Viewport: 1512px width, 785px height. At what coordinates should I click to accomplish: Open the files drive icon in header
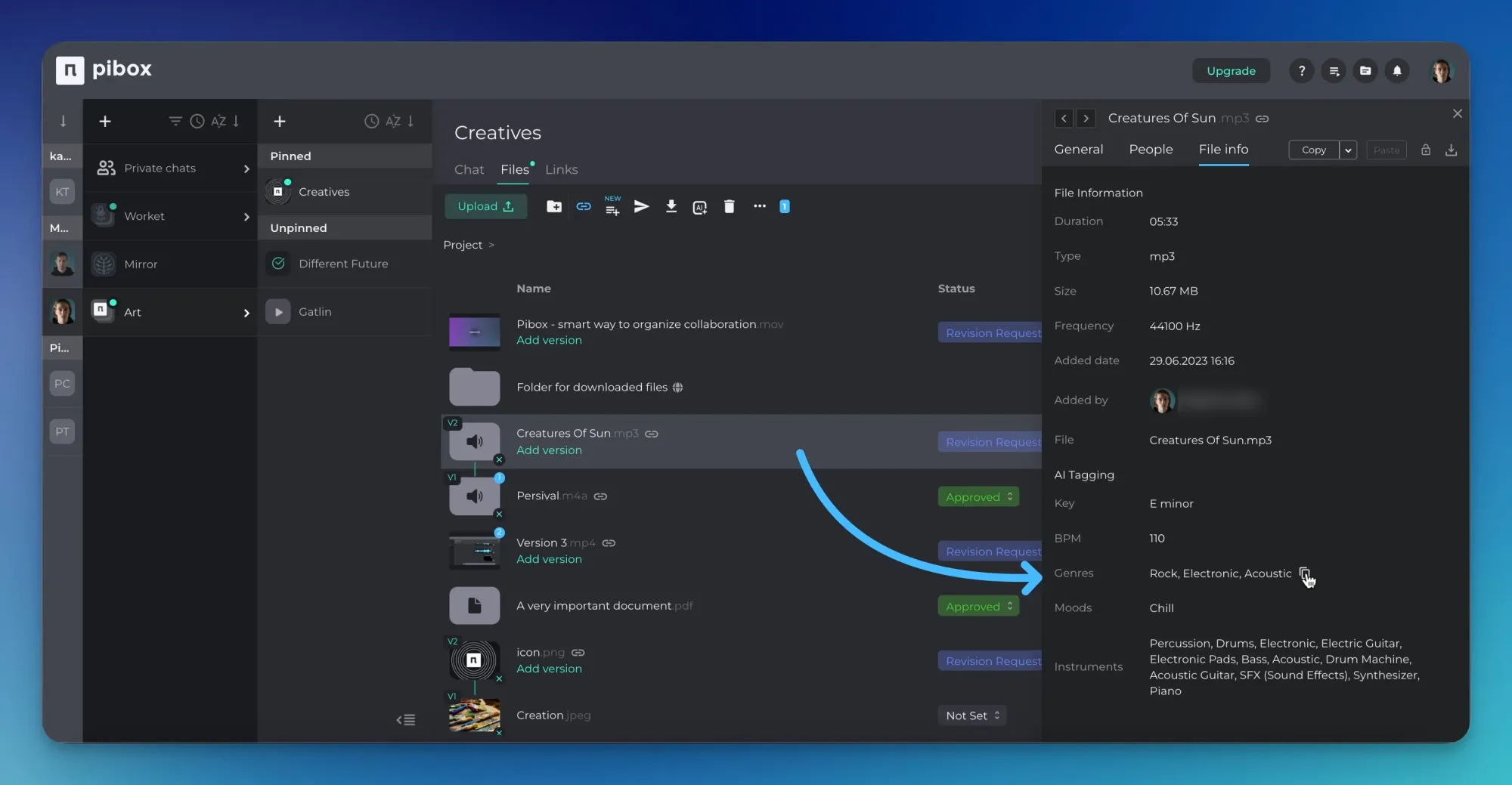tap(1365, 70)
